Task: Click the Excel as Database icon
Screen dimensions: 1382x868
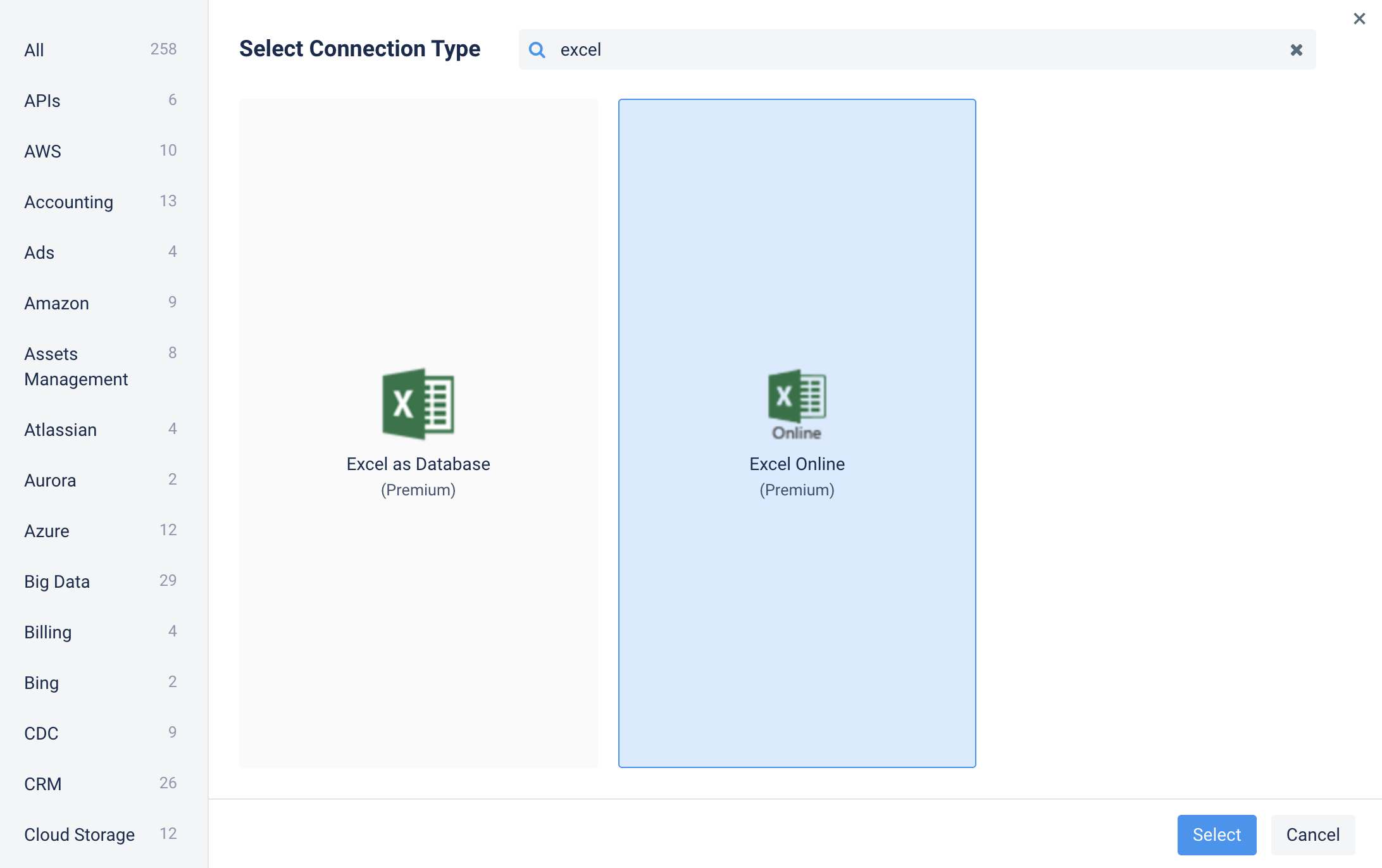Action: 418,404
